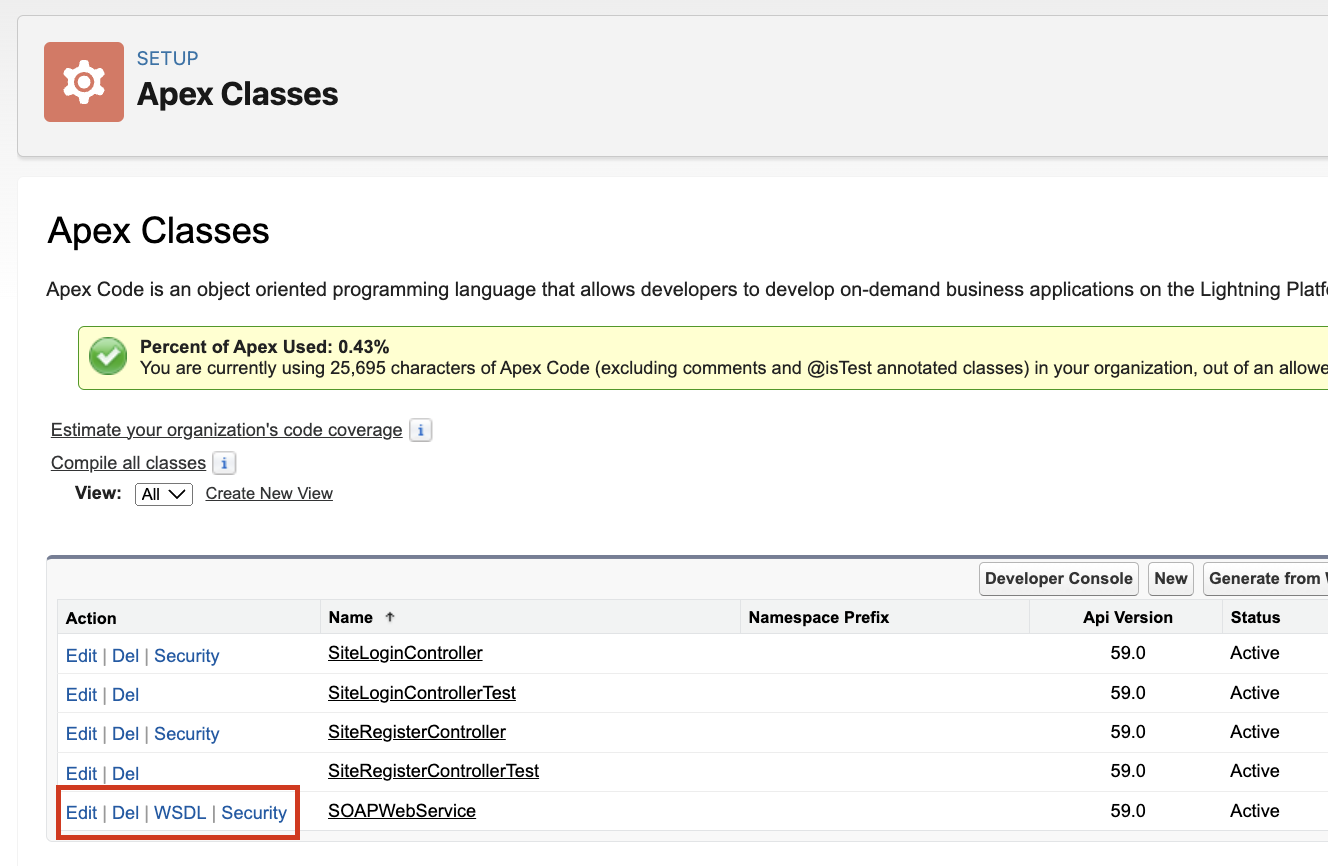This screenshot has width=1328, height=866.
Task: Click the Action column header
Action: 91,618
